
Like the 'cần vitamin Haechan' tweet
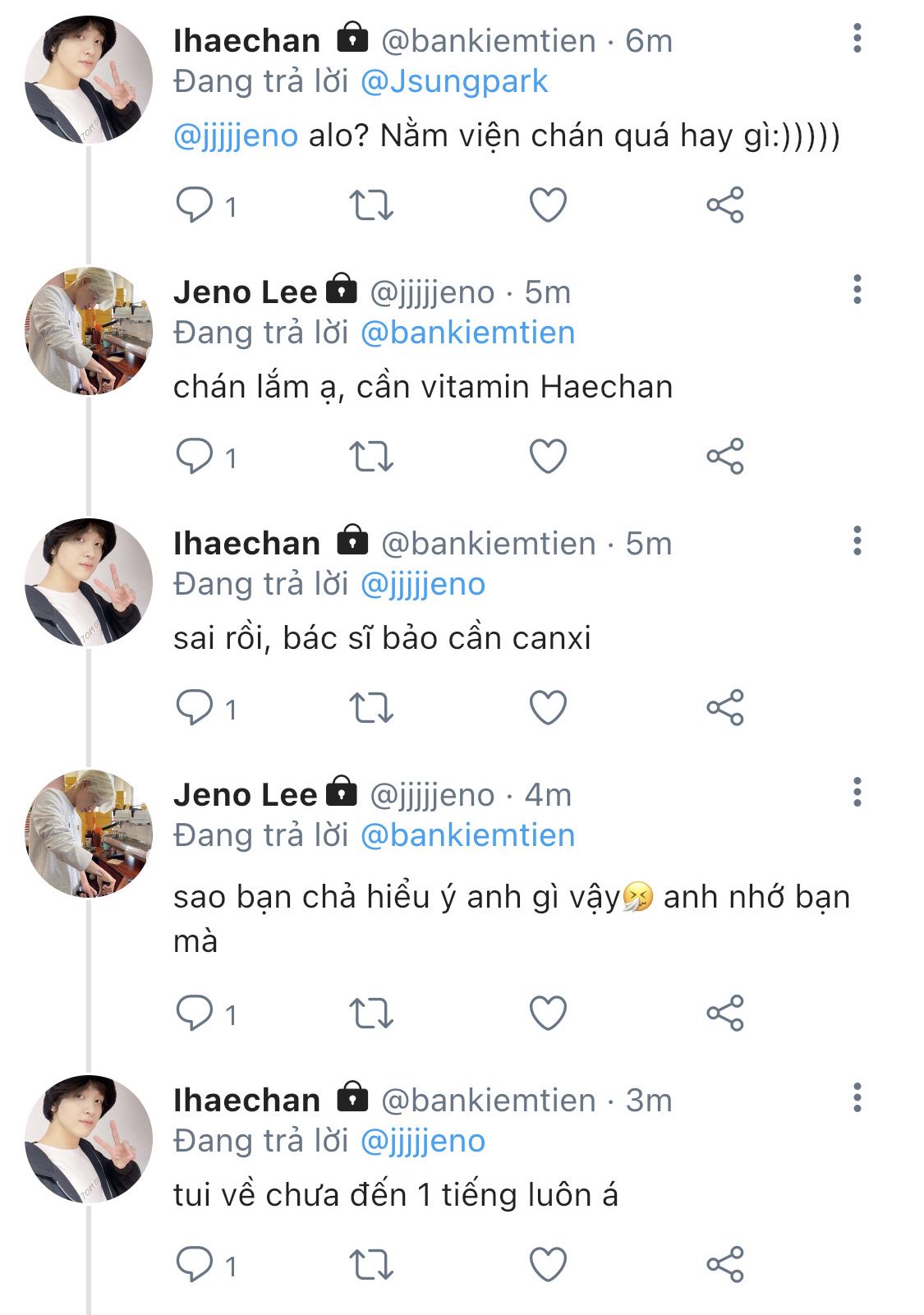(548, 457)
